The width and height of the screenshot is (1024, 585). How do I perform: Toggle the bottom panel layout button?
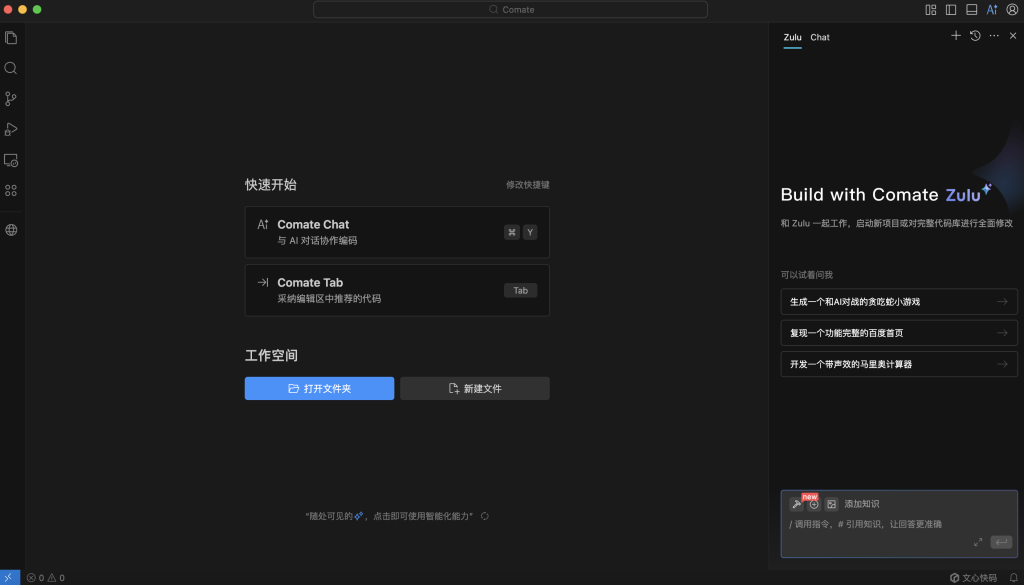click(971, 9)
